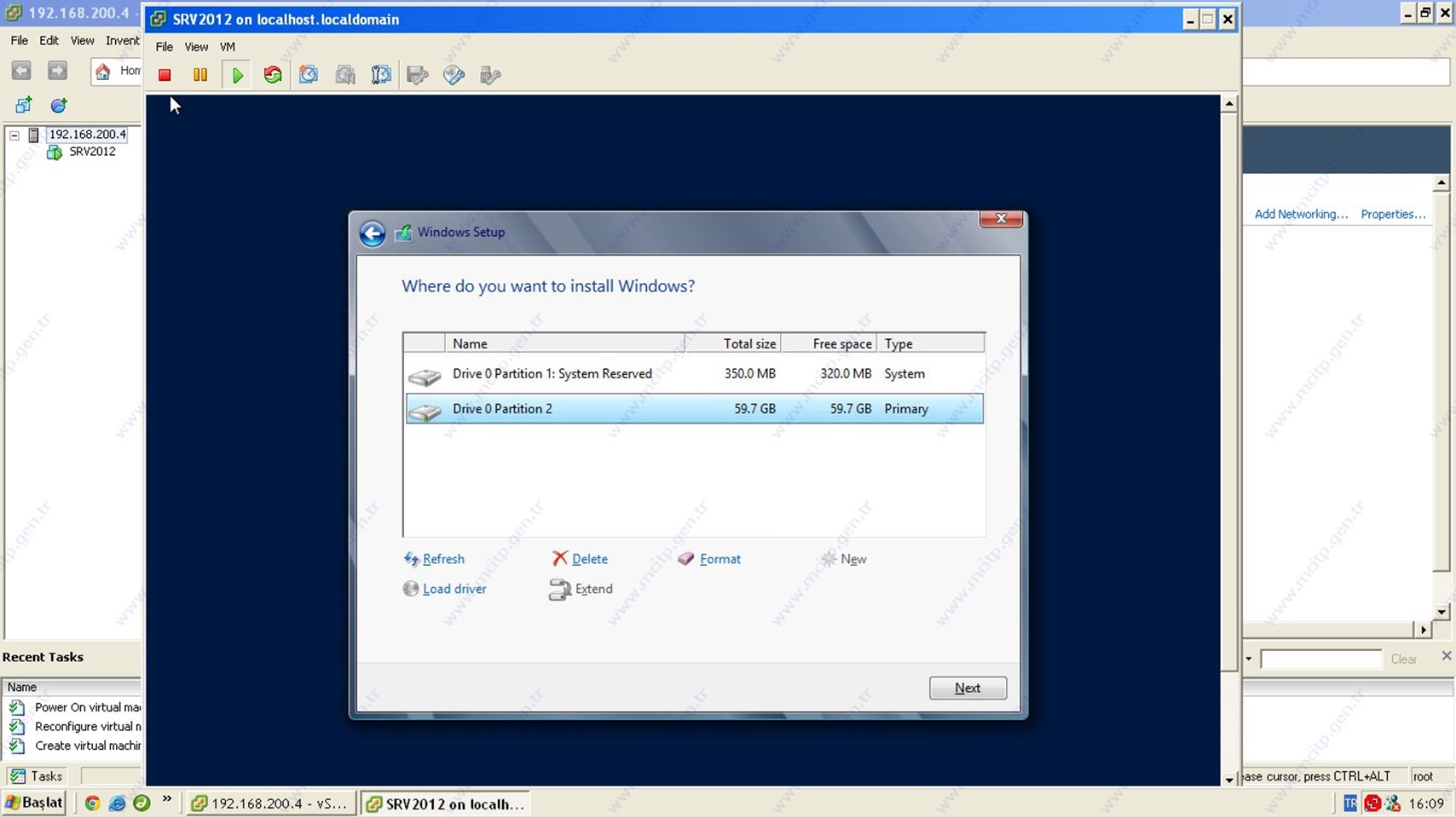Click the Clear button near the filter field
Screen dimensions: 1456x818
1403,659
